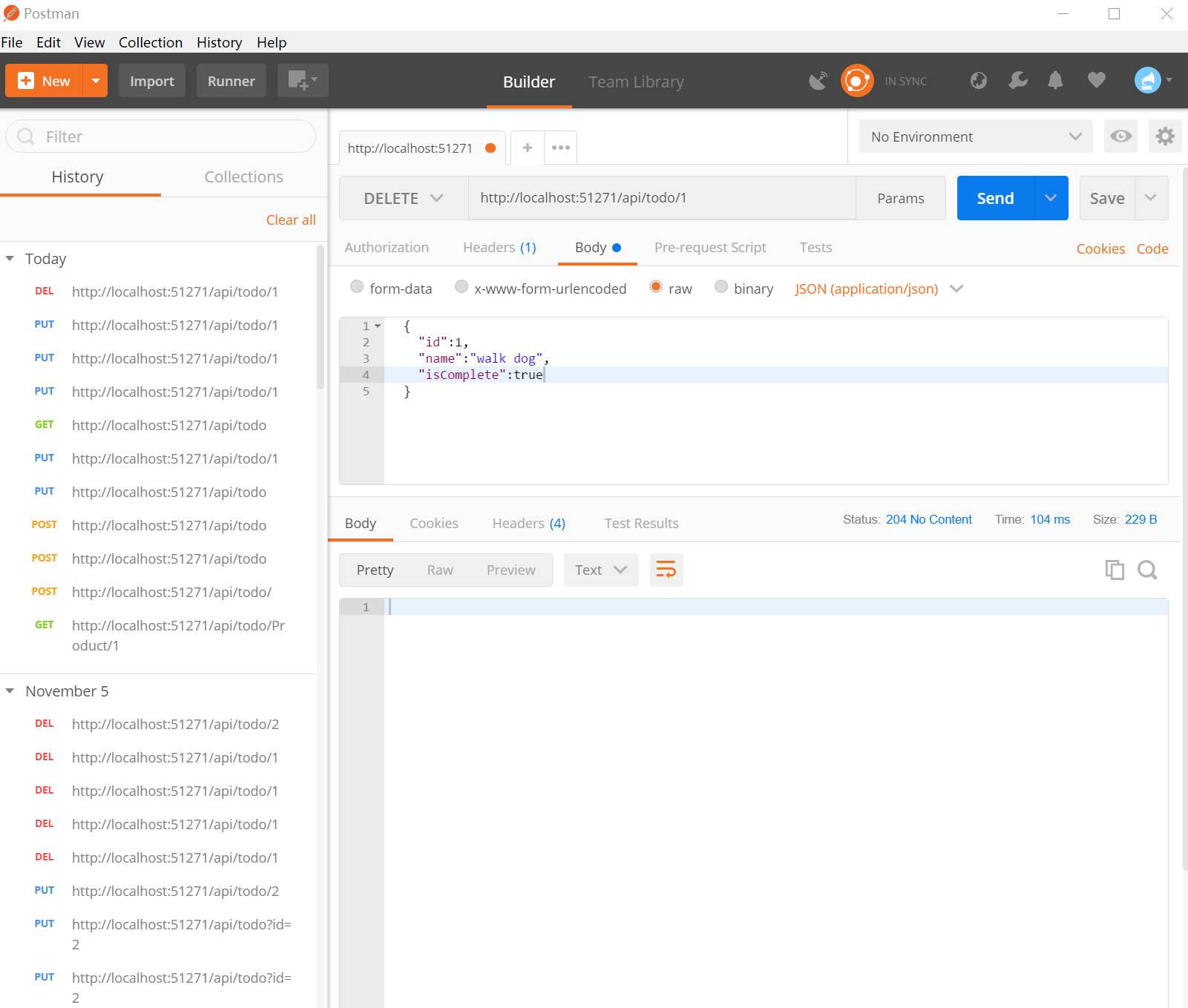The width and height of the screenshot is (1188, 1008).
Task: Click the Runner button
Action: (x=232, y=81)
